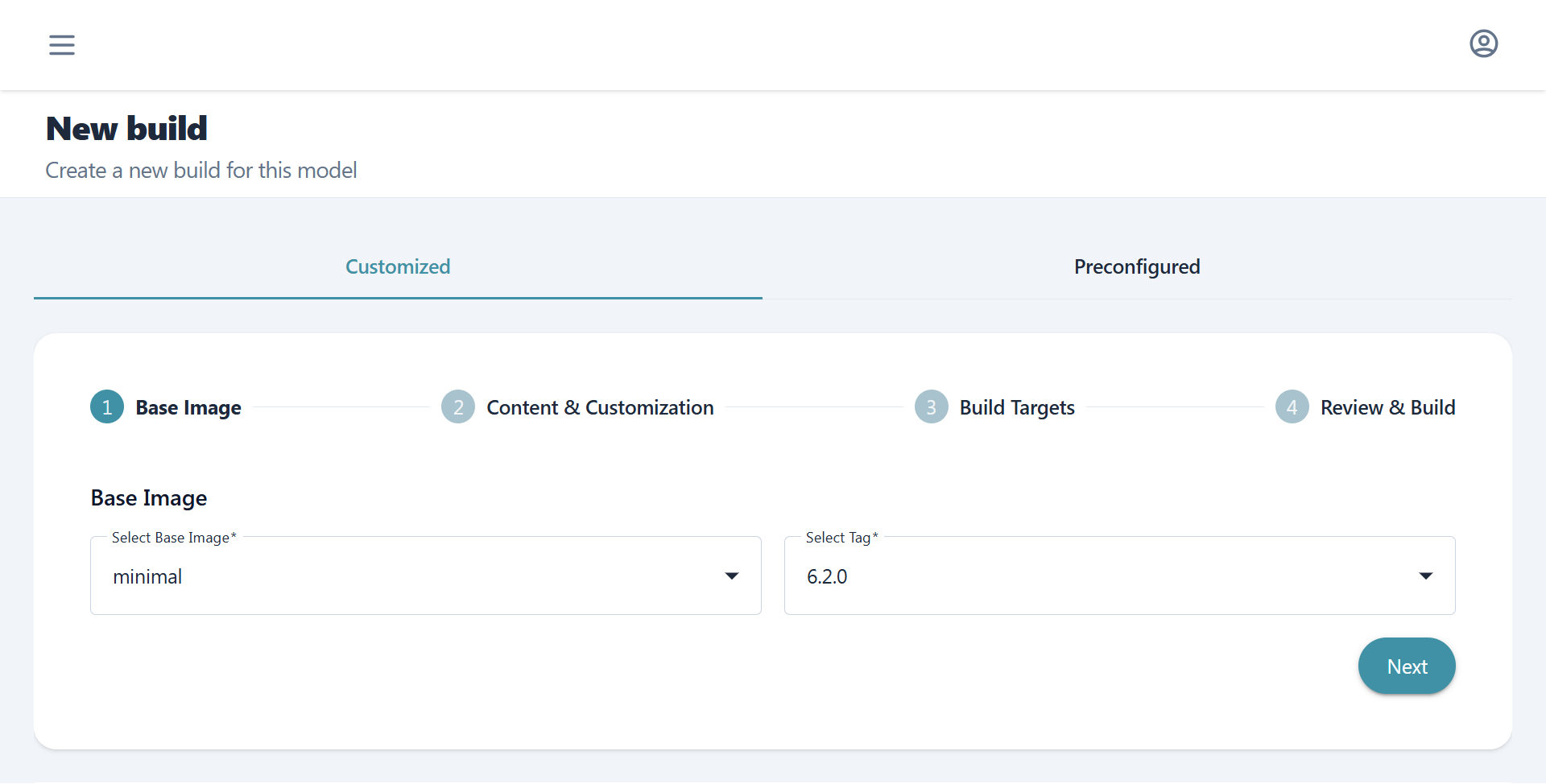
Task: Click the arrow beside the 6.2.0 tag
Action: [1425, 576]
